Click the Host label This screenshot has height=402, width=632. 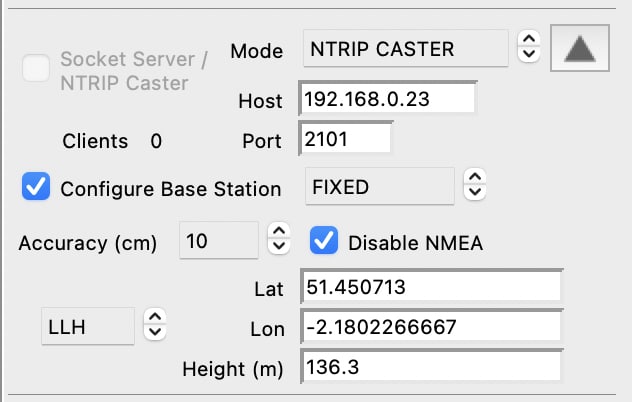pyautogui.click(x=260, y=101)
